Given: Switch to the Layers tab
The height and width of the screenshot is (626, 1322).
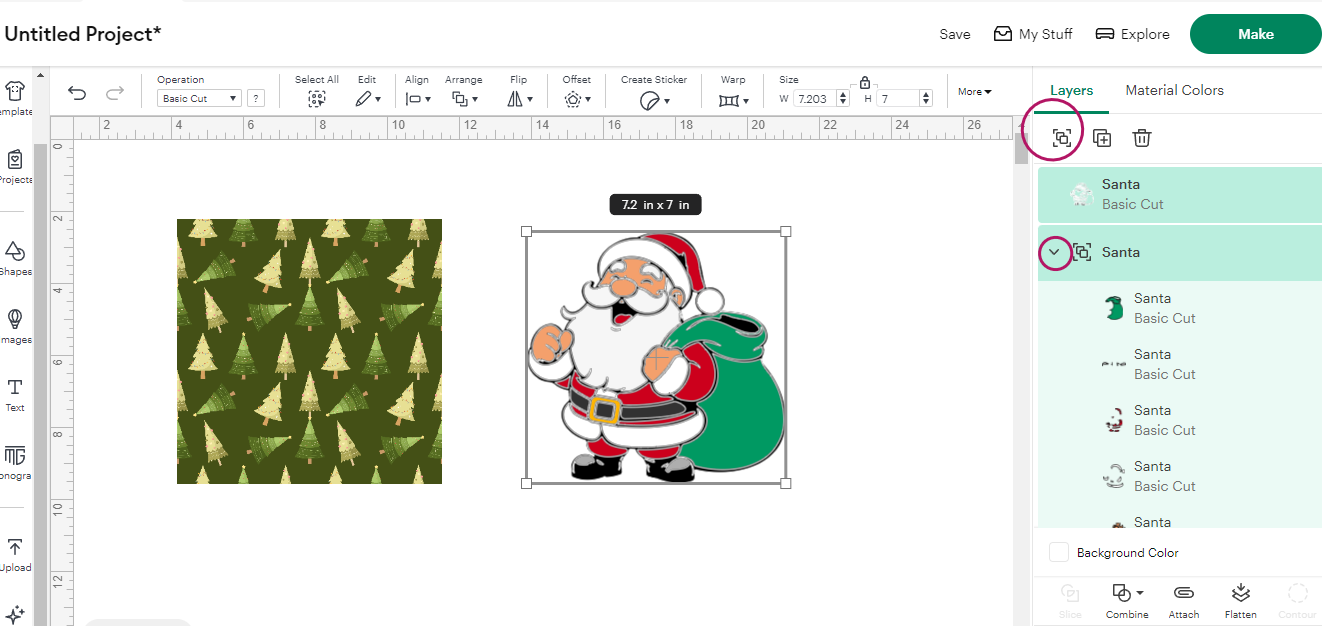Looking at the screenshot, I should 1071,90.
